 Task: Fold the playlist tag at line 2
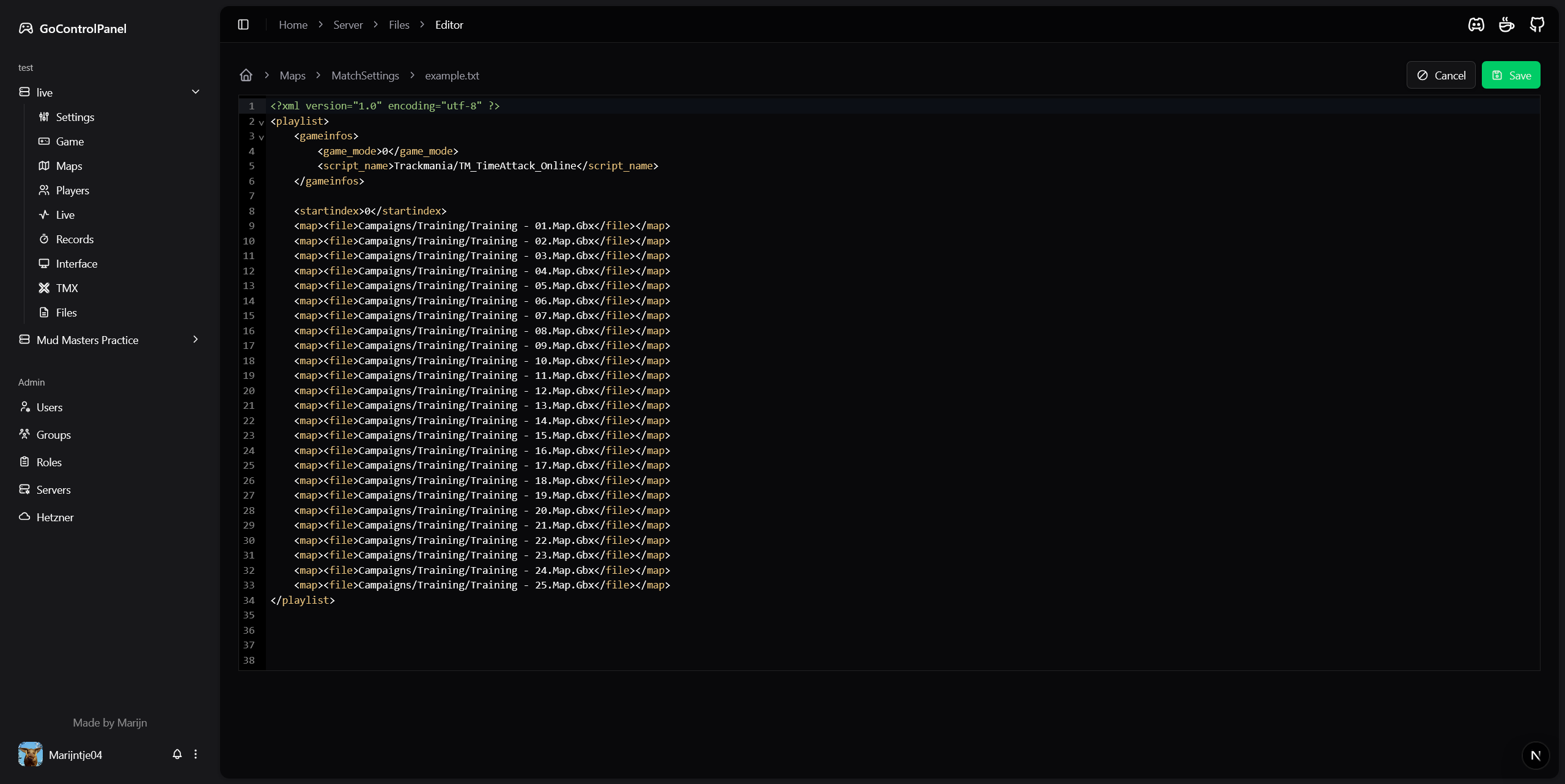coord(262,122)
